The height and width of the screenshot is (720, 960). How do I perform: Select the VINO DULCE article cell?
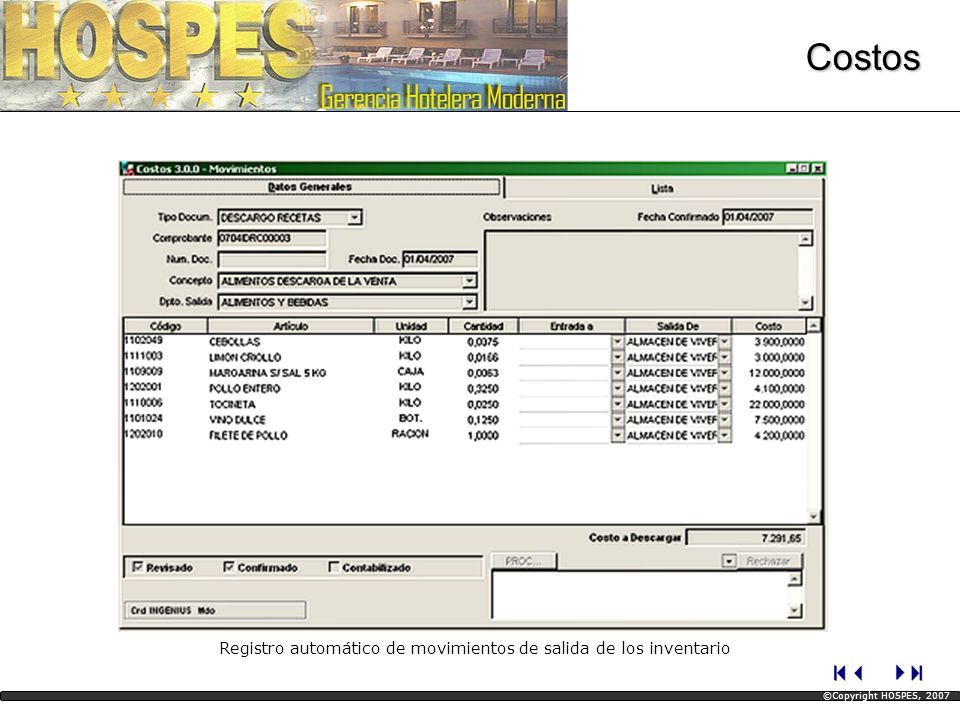pyautogui.click(x=237, y=420)
